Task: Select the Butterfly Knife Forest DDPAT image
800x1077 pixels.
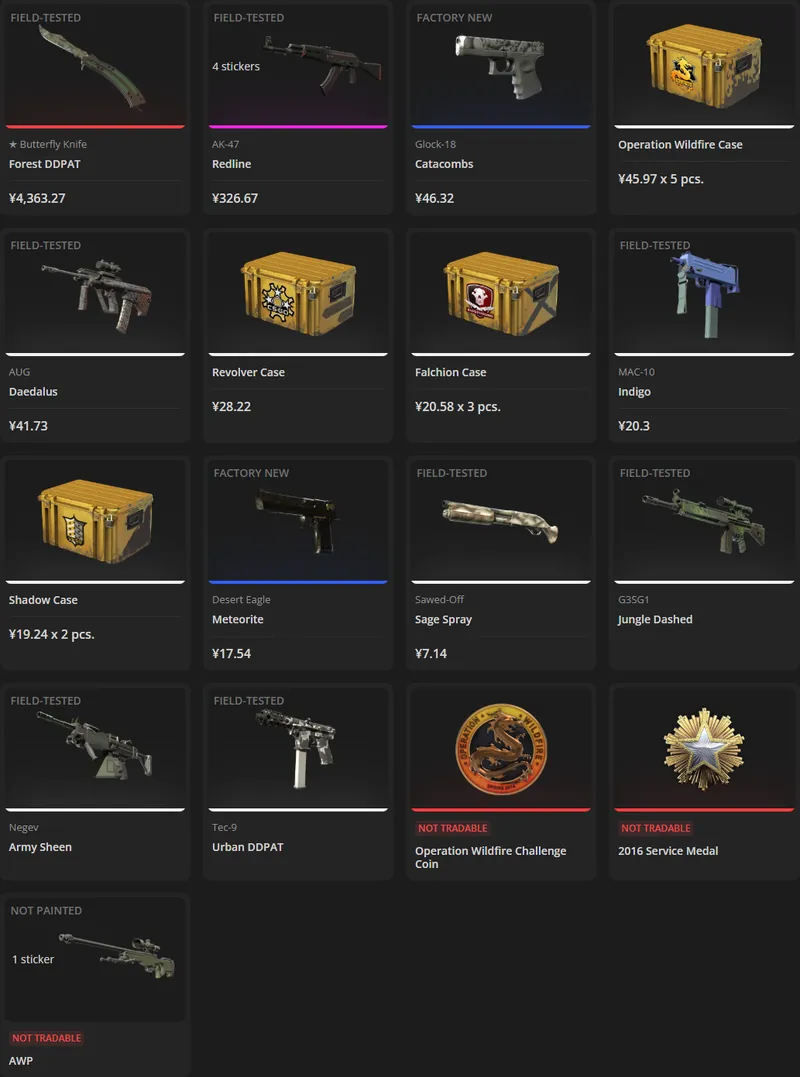Action: 93,67
